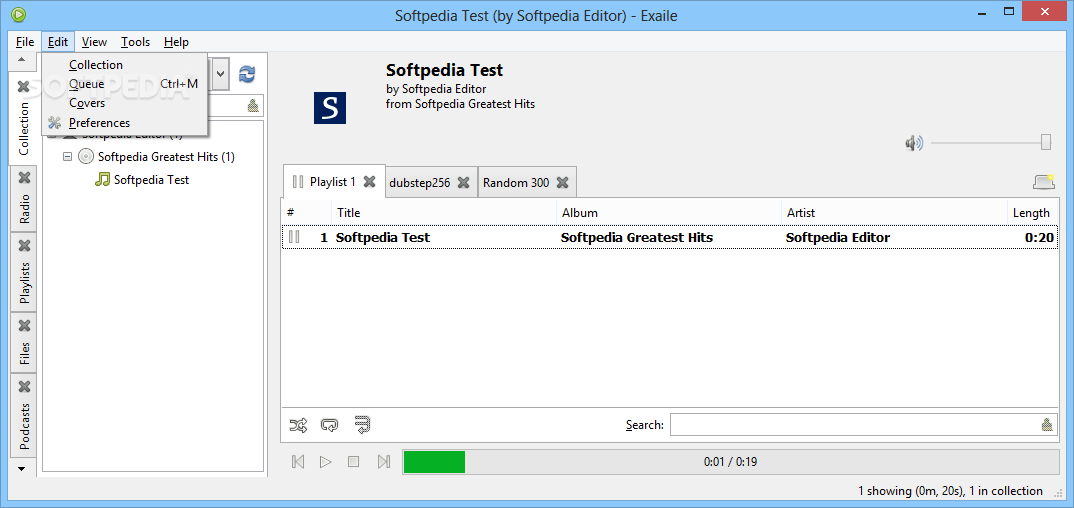The height and width of the screenshot is (508, 1074).
Task: Open the View menu
Action: click(94, 42)
